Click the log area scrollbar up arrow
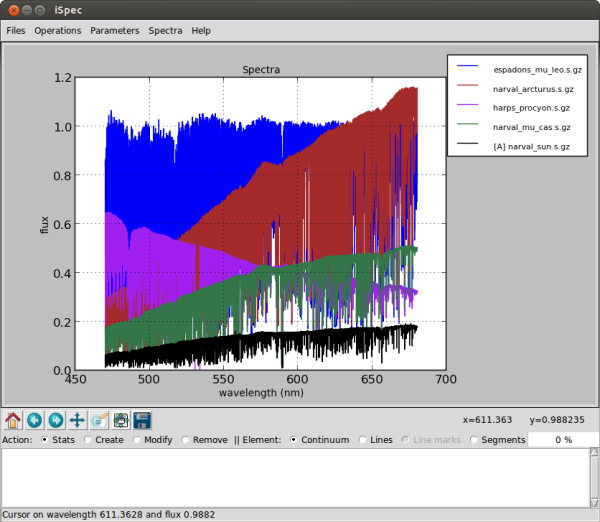This screenshot has height=522, width=600. coord(594,452)
